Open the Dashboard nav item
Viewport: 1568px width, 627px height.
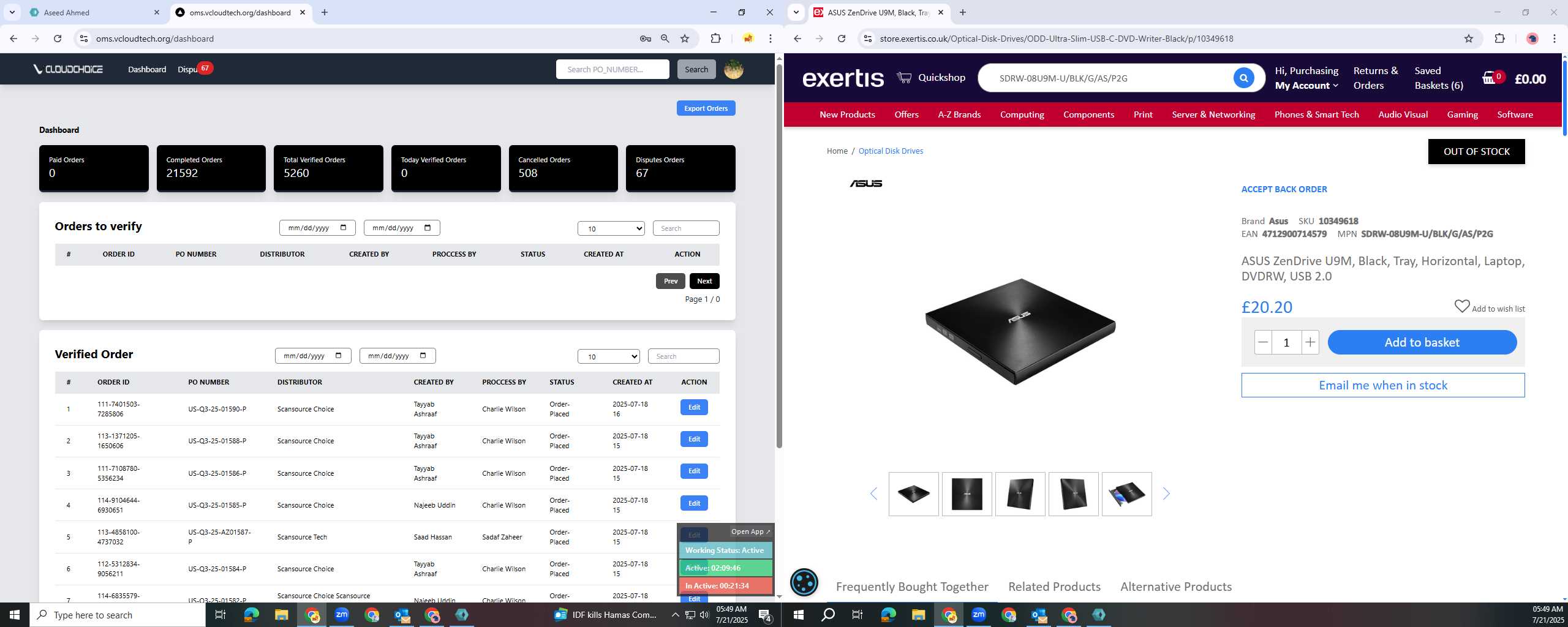[147, 69]
